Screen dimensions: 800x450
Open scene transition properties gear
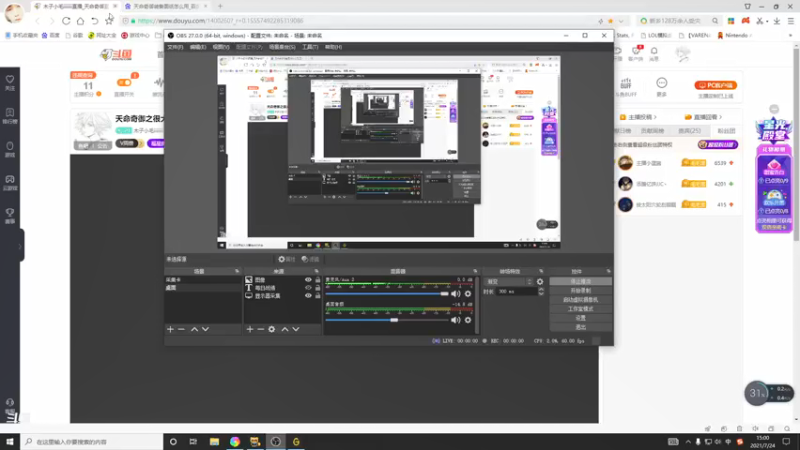540,282
